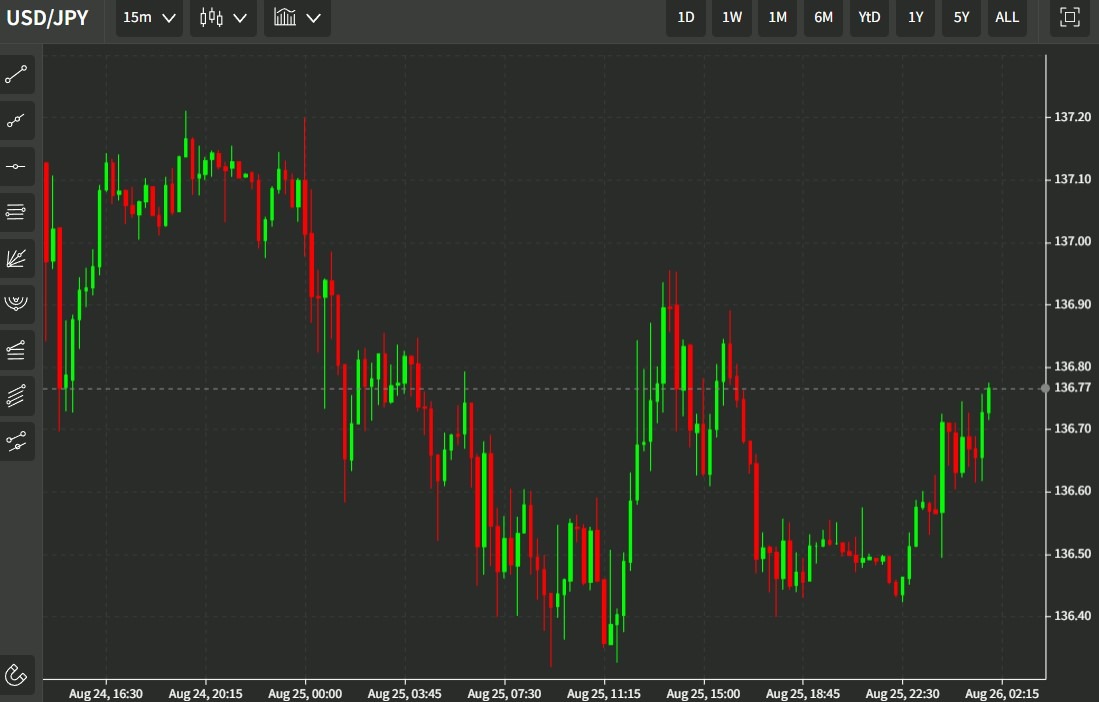1099x702 pixels.
Task: Select the two crossing lines drawing tool
Action: pyautogui.click(x=16, y=441)
